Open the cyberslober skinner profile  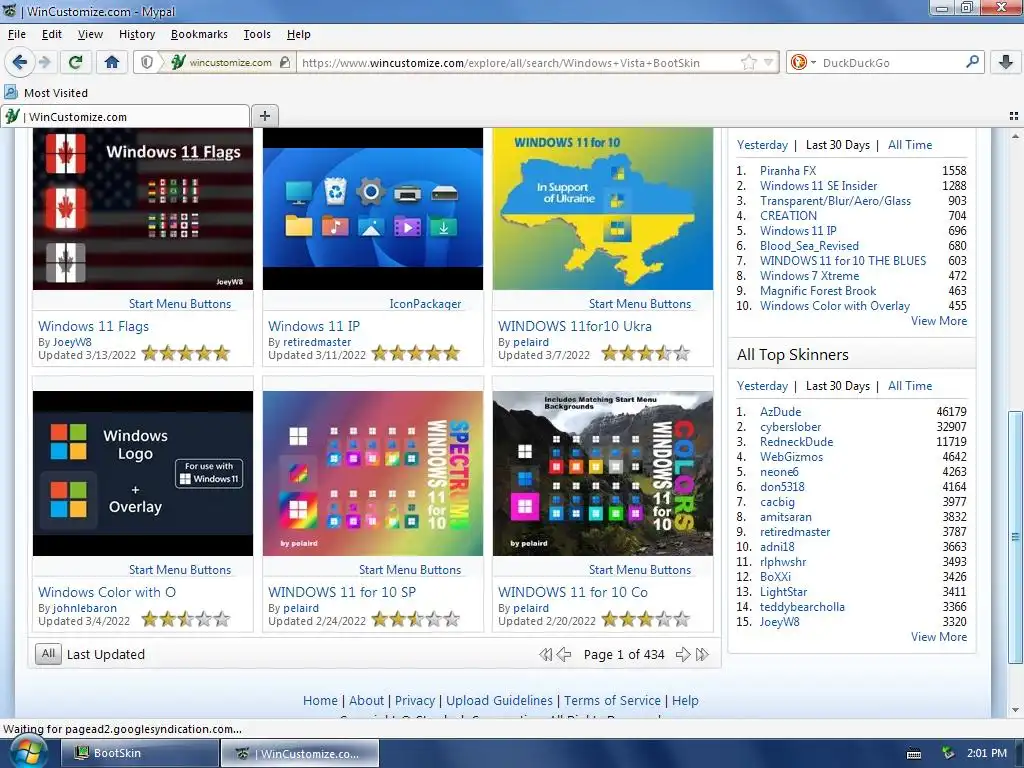[x=790, y=426]
